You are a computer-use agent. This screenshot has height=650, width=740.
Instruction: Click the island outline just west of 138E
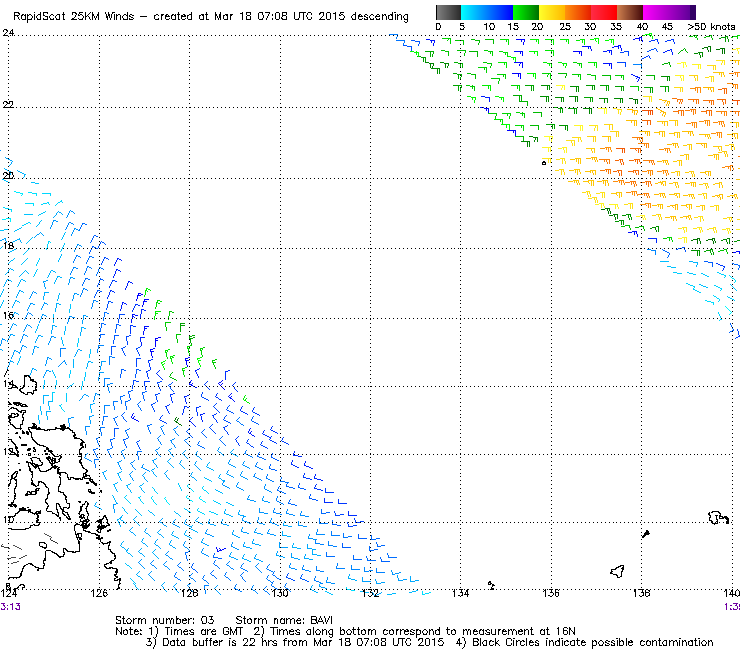(x=617, y=572)
